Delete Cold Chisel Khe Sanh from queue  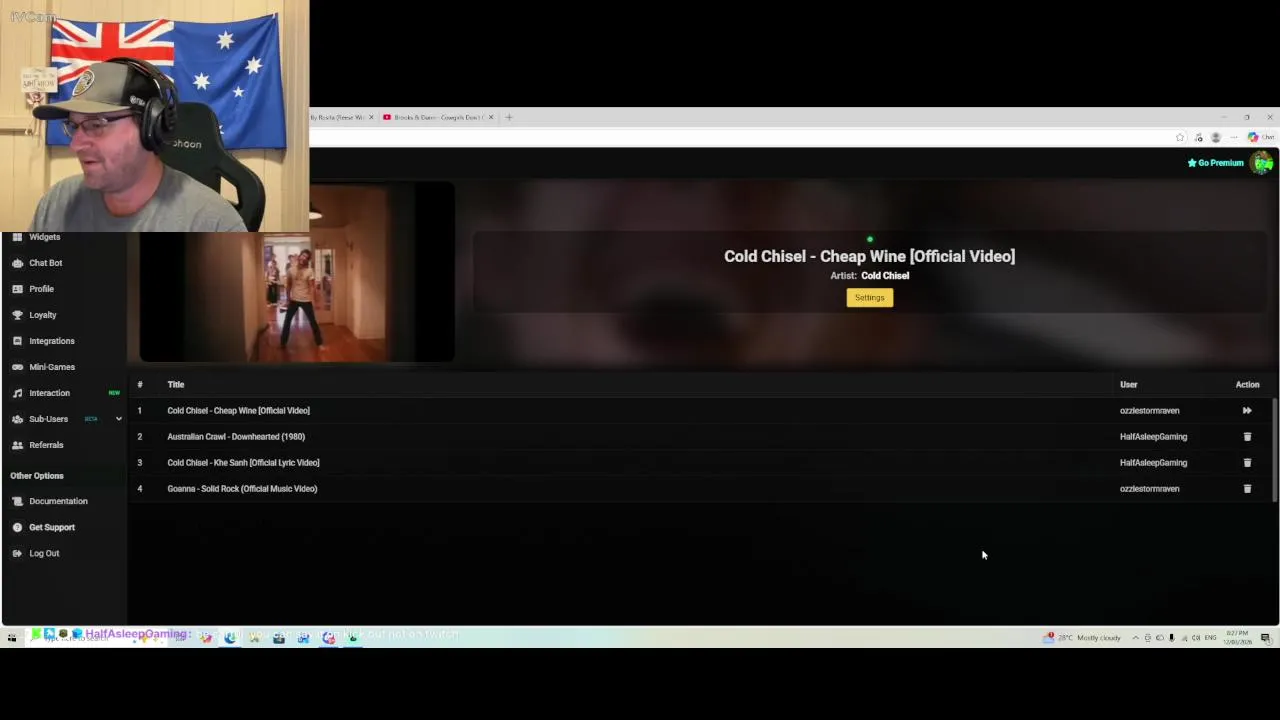(x=1247, y=463)
